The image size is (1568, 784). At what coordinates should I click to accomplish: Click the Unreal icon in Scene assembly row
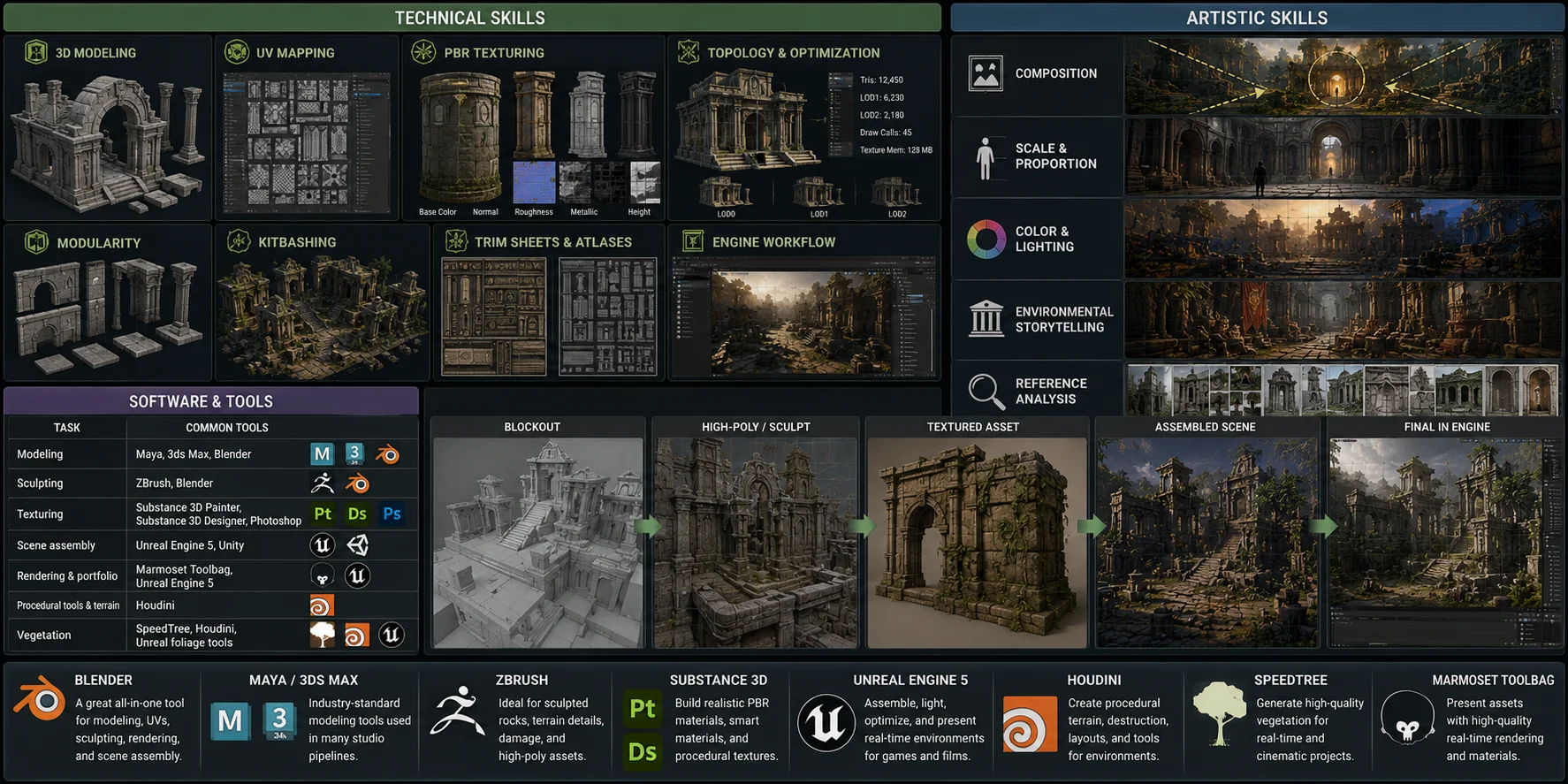(x=323, y=544)
